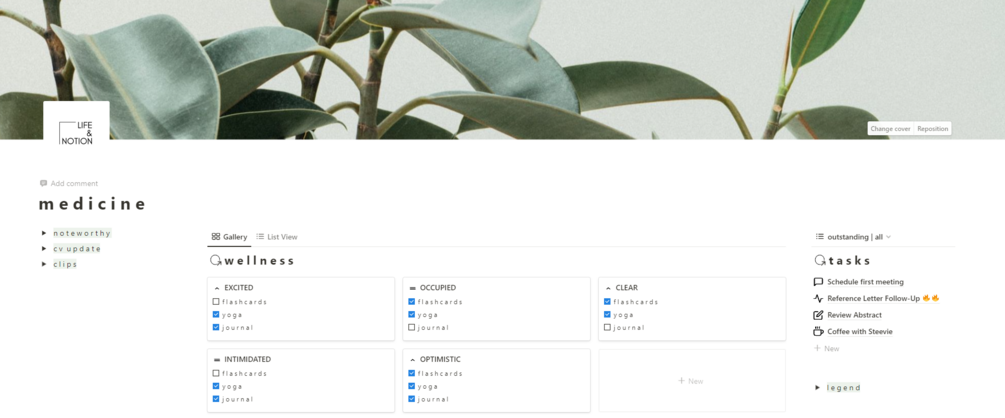Click the speech bubble icon beside Schedule first meeting
This screenshot has width=1005, height=418.
click(818, 281)
